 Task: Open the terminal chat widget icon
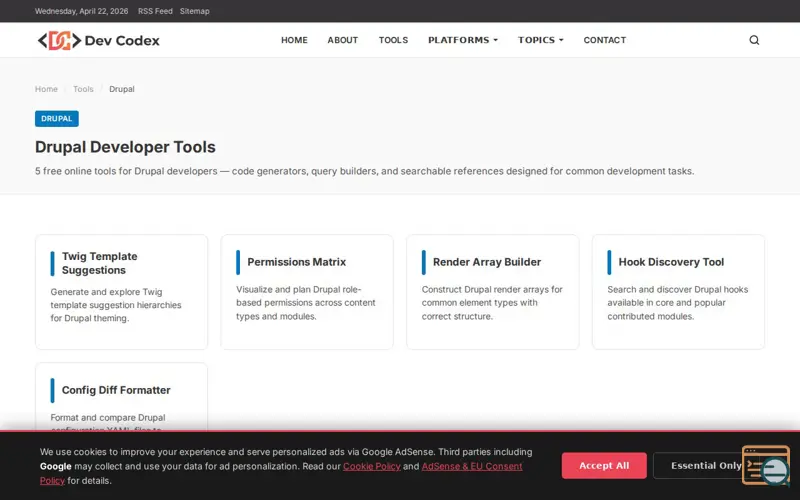click(x=766, y=465)
